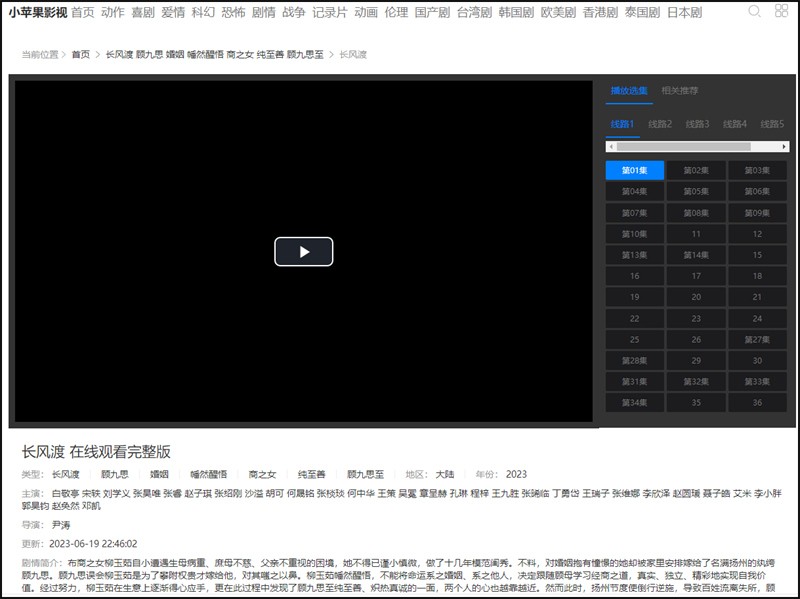Choose episode 第33集
This screenshot has height=599, width=800.
(757, 382)
